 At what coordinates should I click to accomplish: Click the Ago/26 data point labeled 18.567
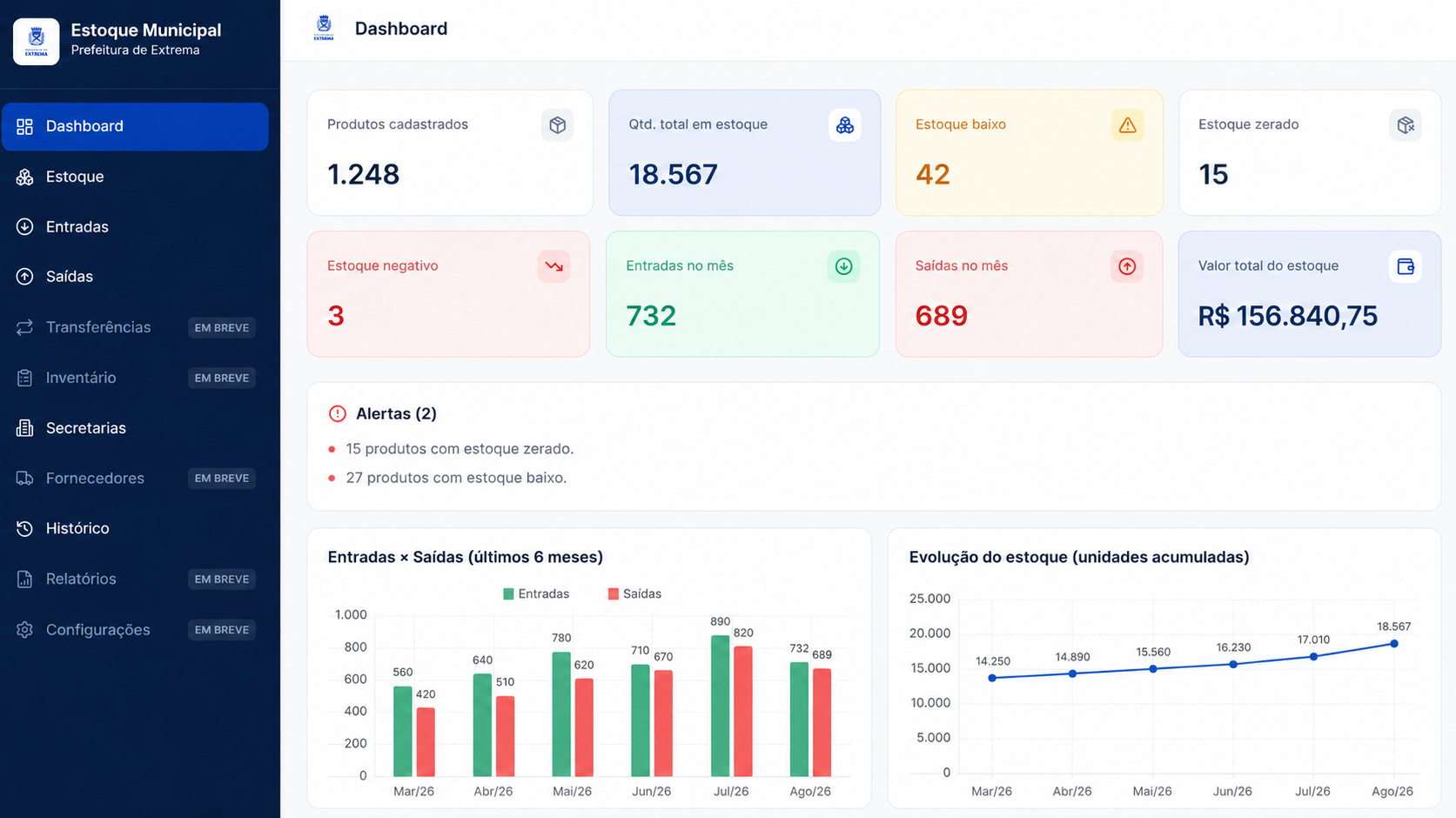tap(1393, 644)
